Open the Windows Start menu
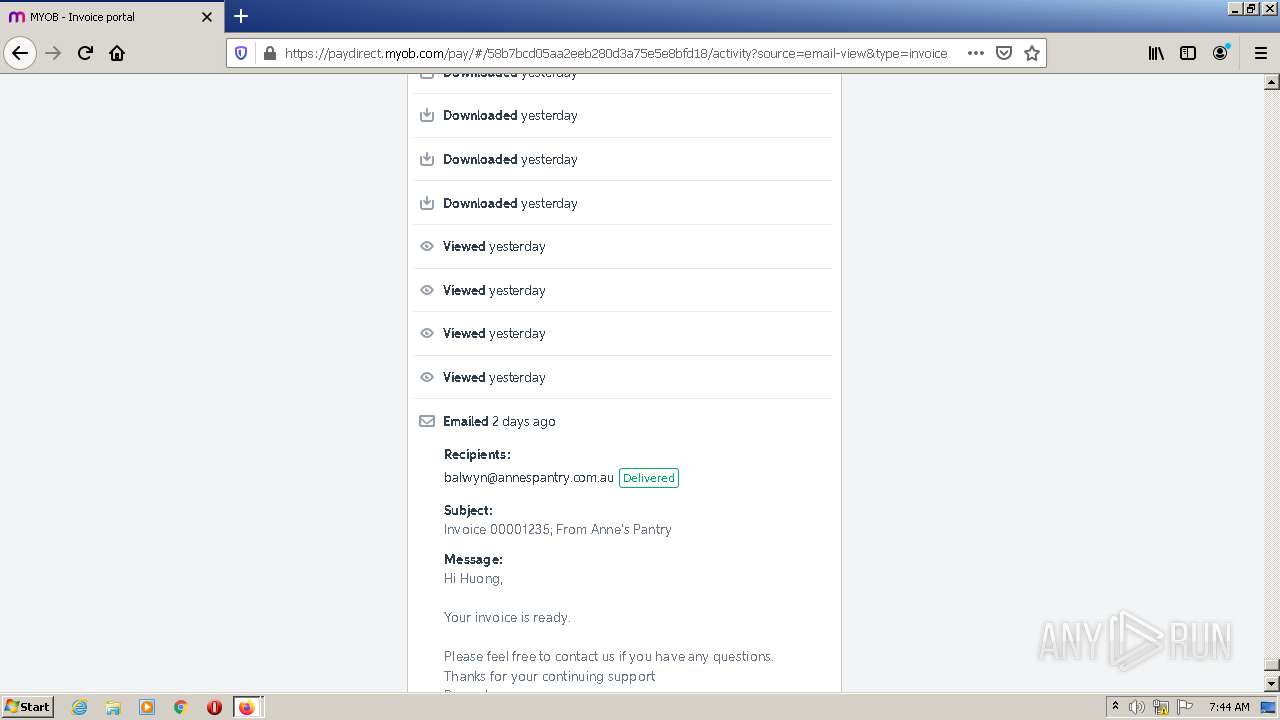 [28, 706]
